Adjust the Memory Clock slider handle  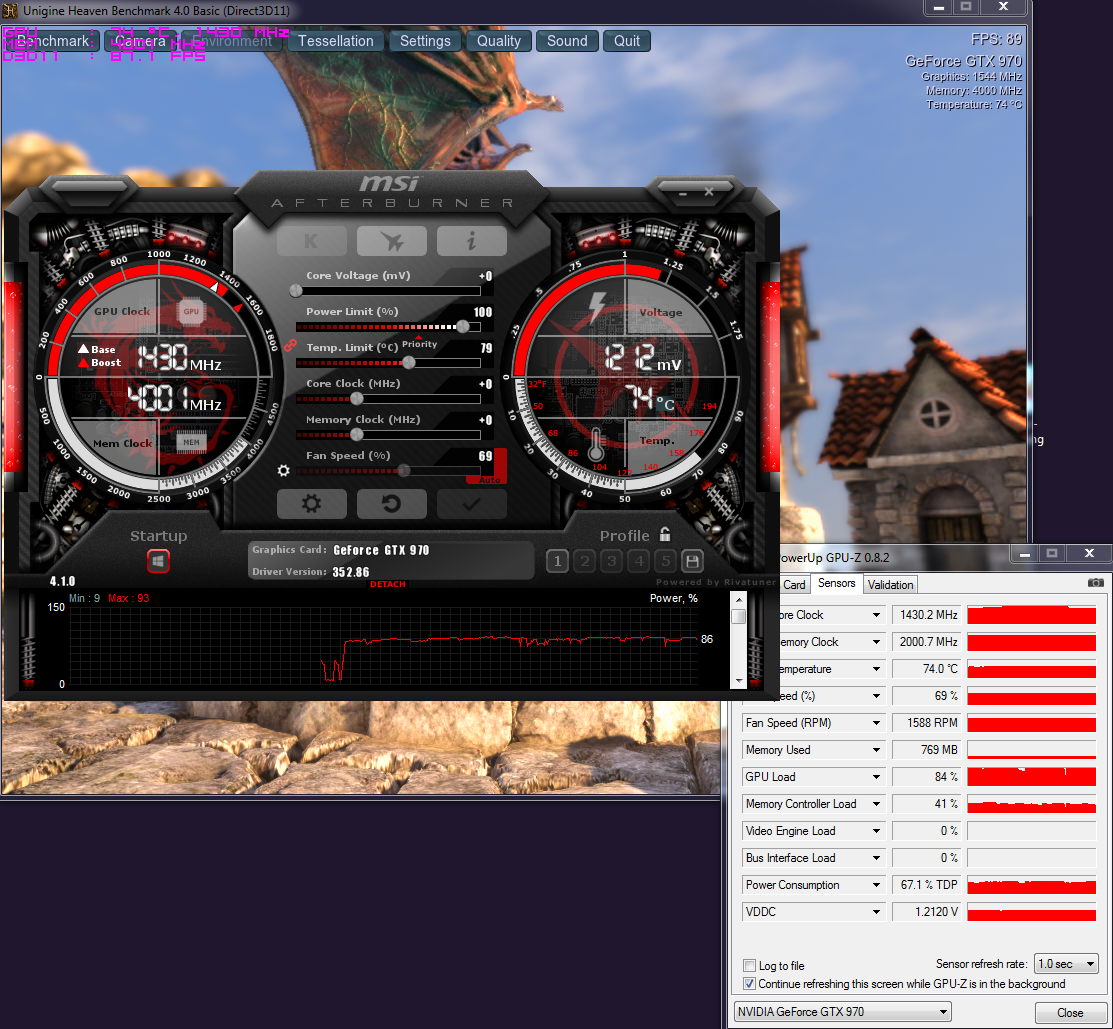click(x=356, y=434)
